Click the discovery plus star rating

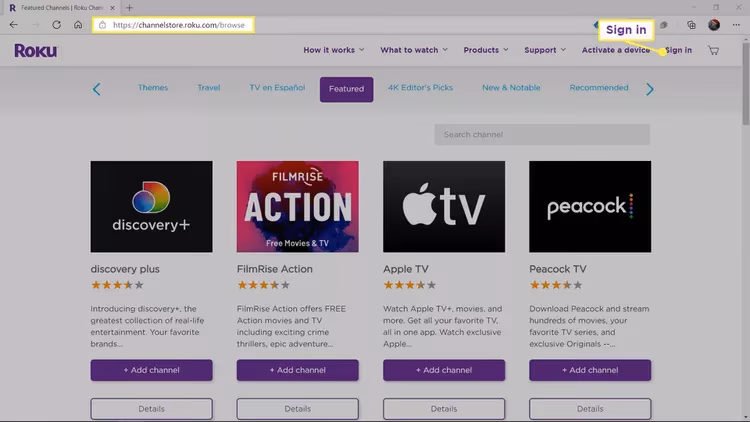(117, 285)
